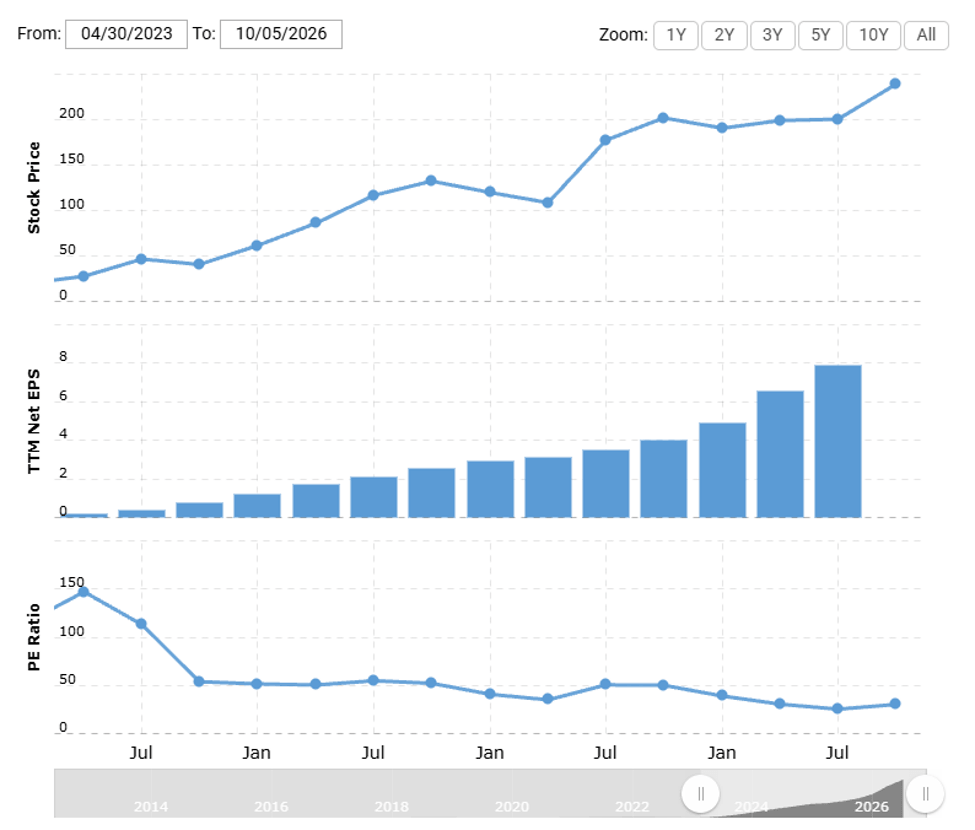The height and width of the screenshot is (830, 975).
Task: Click the tallest TTM Net EPS bar
Action: point(838,441)
